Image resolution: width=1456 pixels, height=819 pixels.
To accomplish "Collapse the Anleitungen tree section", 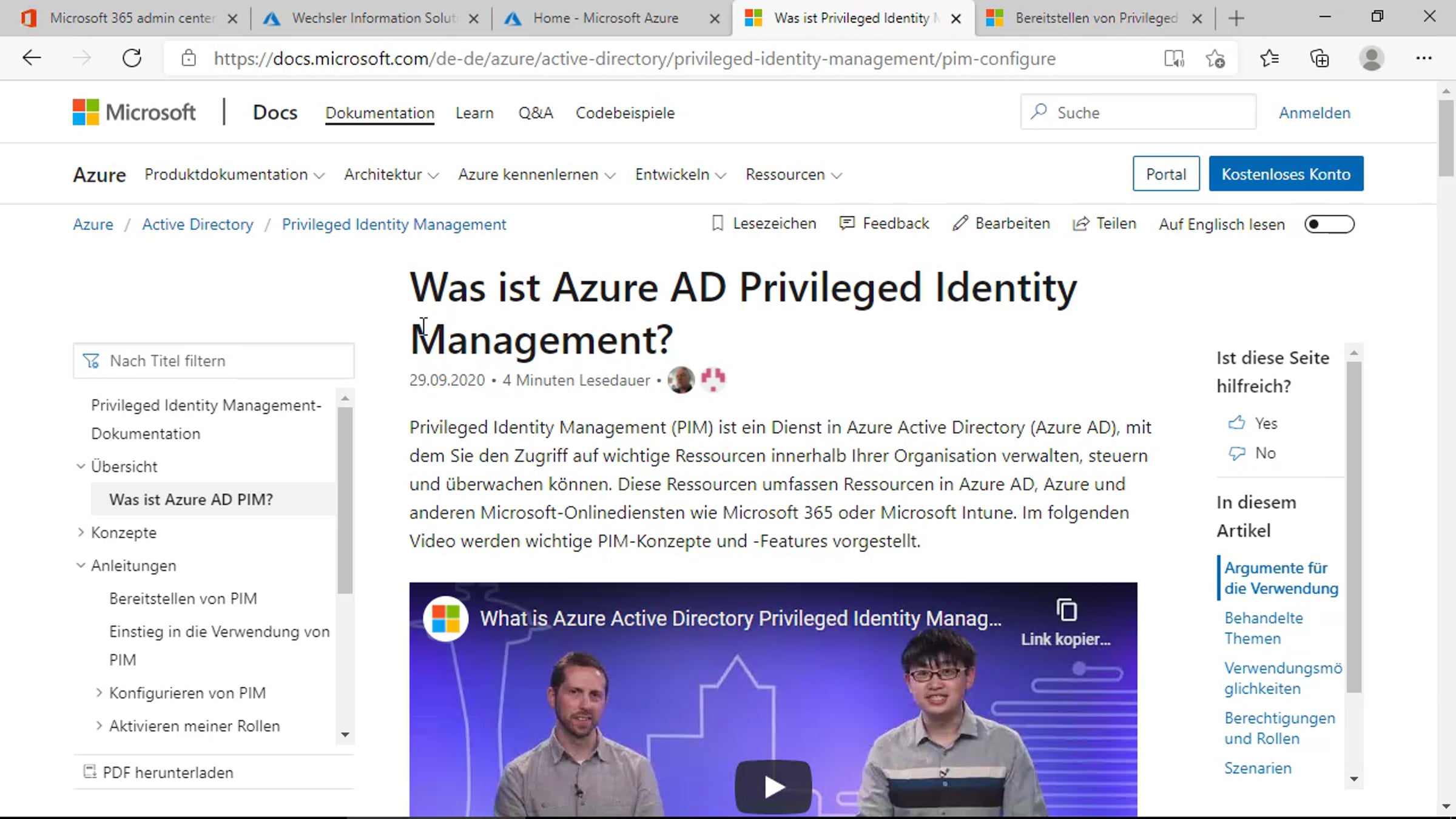I will coord(81,565).
